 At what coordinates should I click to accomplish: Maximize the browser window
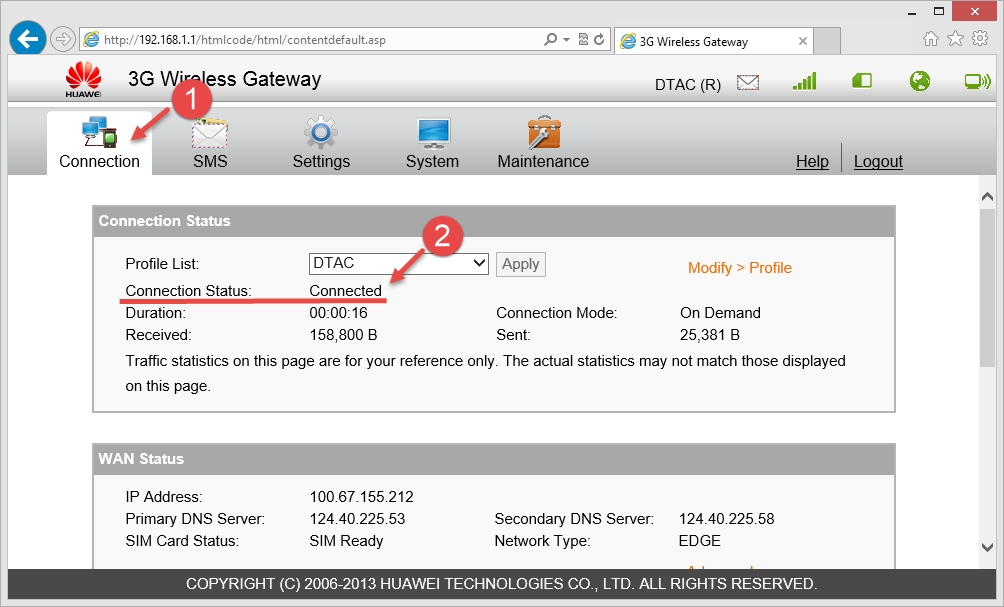939,12
